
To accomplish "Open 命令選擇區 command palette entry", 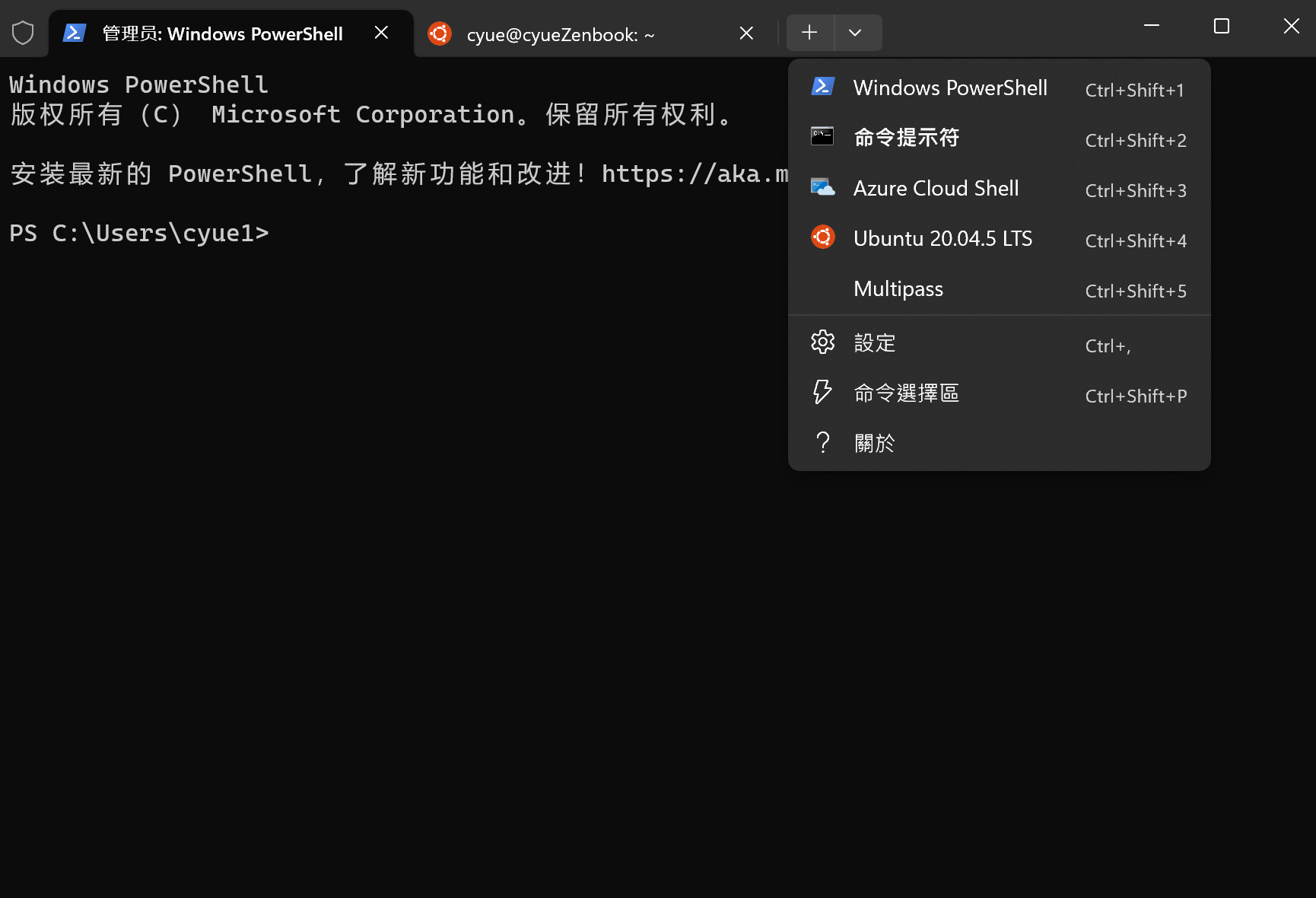I will click(906, 393).
